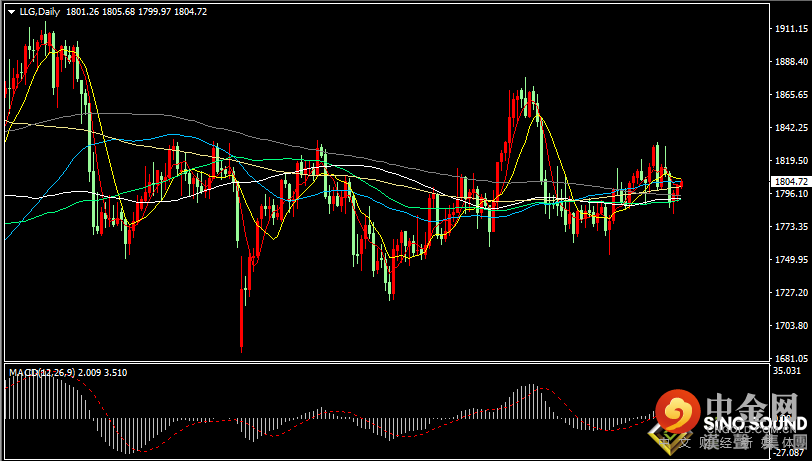Image resolution: width=812 pixels, height=461 pixels.
Task: Click the 1749.95 price axis label
Action: pyautogui.click(x=791, y=260)
